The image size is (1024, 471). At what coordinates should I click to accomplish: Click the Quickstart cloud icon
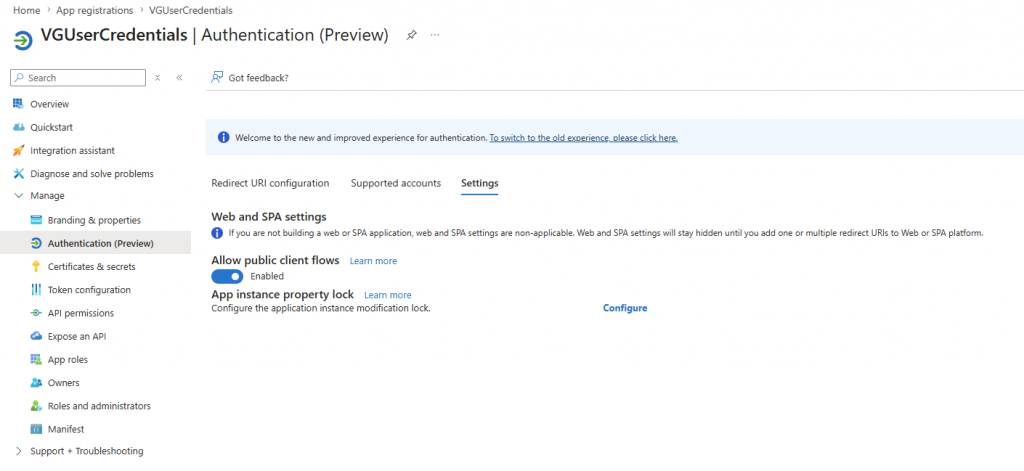[x=18, y=127]
